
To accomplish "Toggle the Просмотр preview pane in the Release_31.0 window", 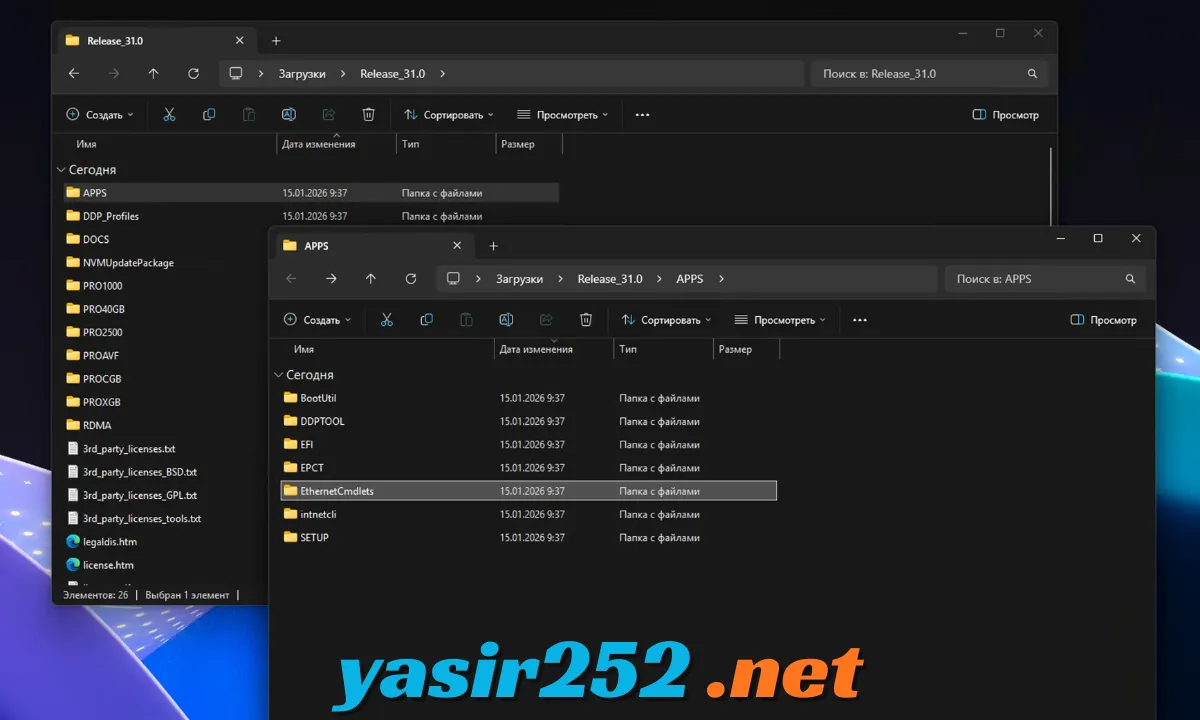I will (x=1006, y=115).
